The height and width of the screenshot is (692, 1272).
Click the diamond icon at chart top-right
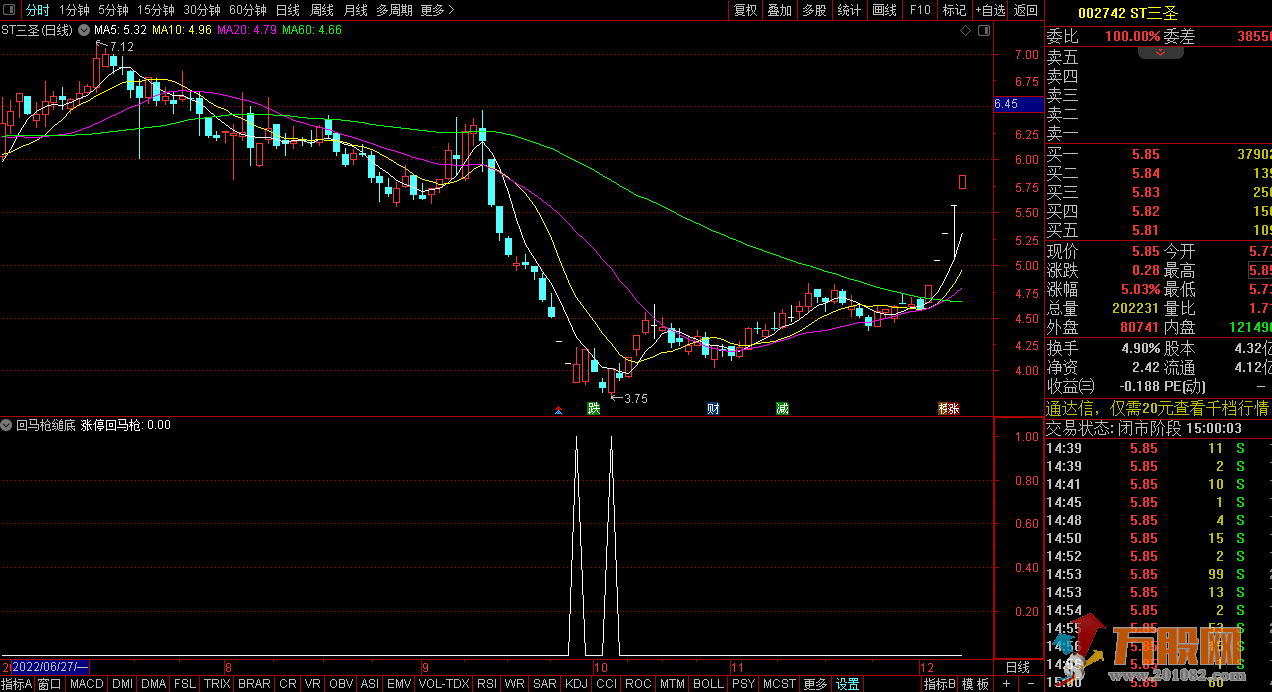[965, 31]
